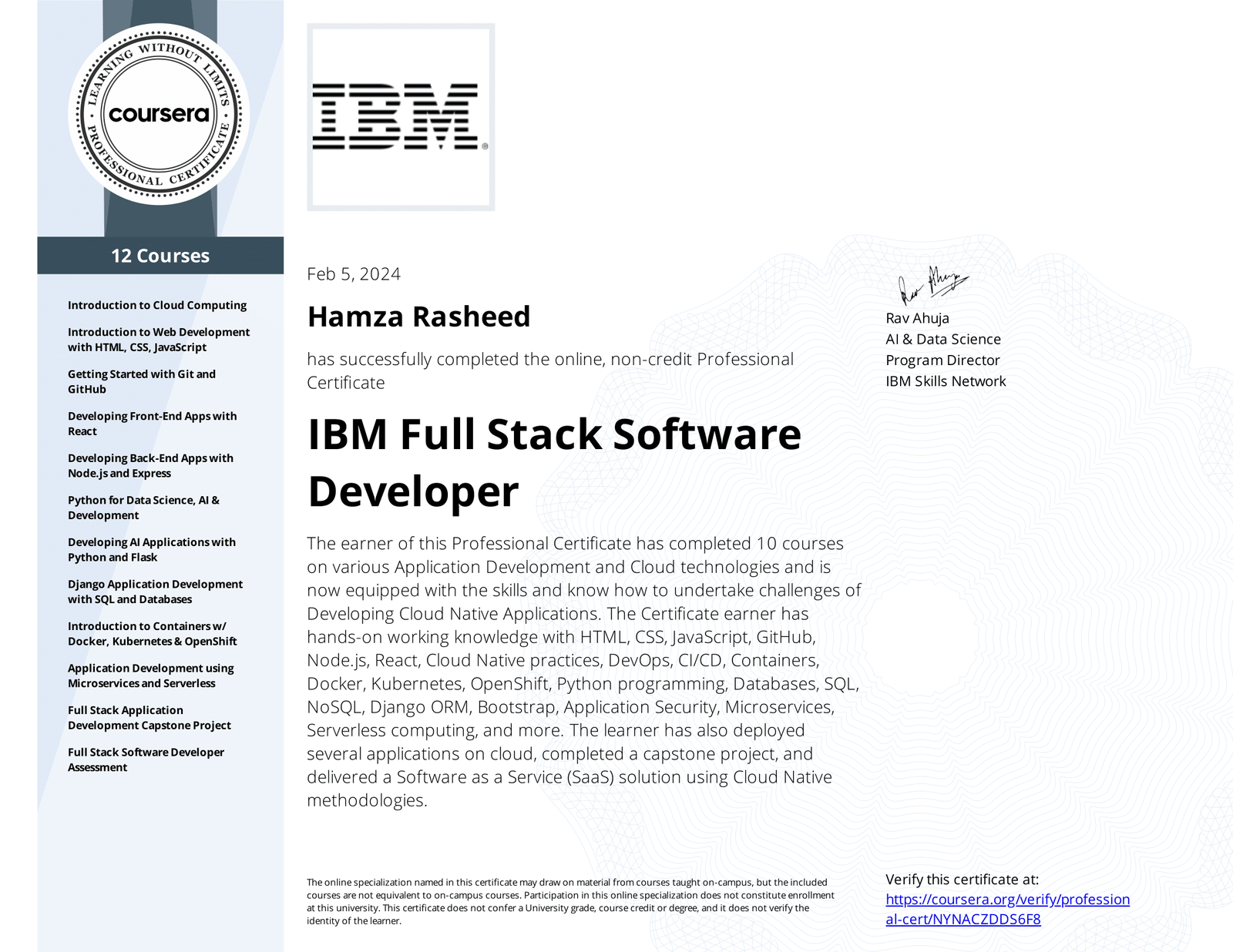Select Full Stack Application Development Capstone Project
The image size is (1233, 952).
click(x=148, y=717)
